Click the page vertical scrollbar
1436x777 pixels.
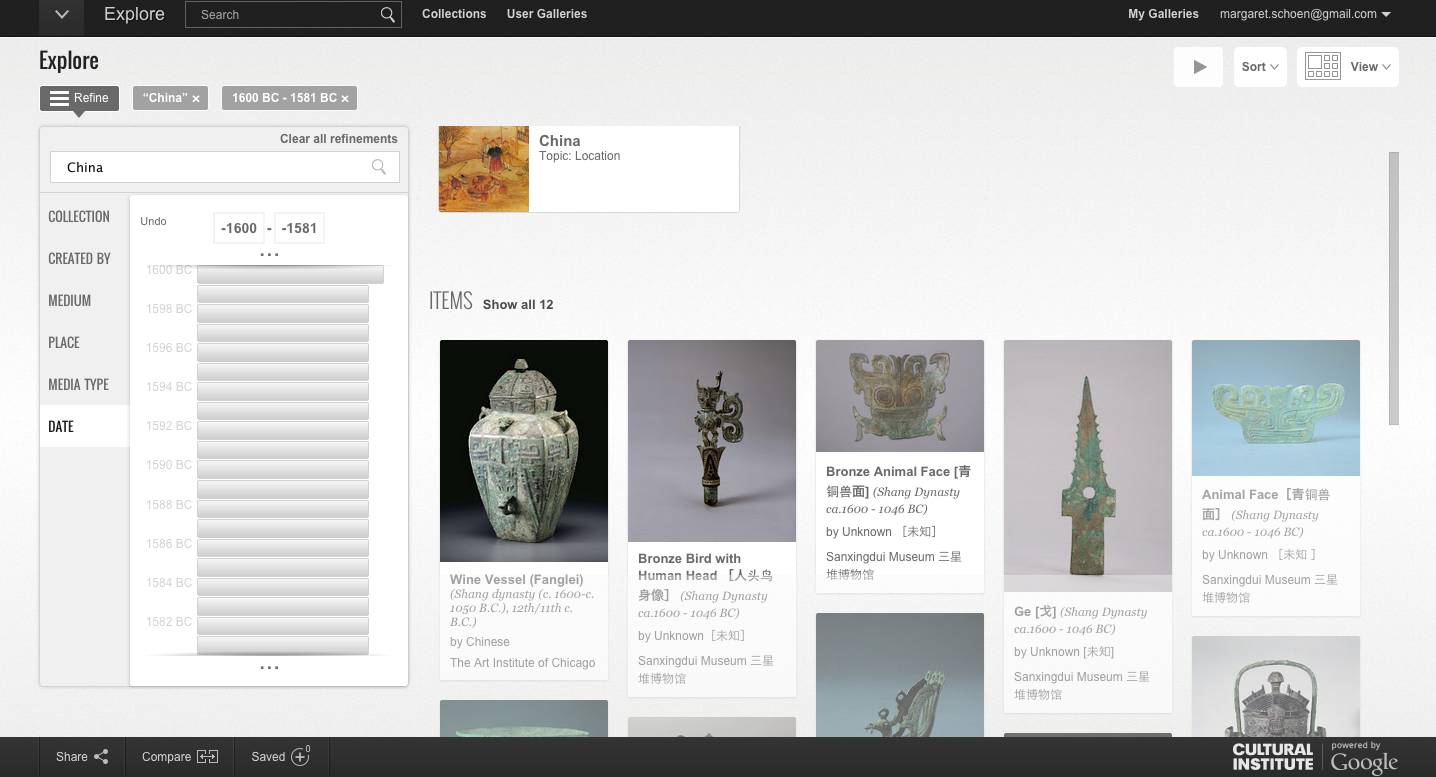(x=1394, y=289)
